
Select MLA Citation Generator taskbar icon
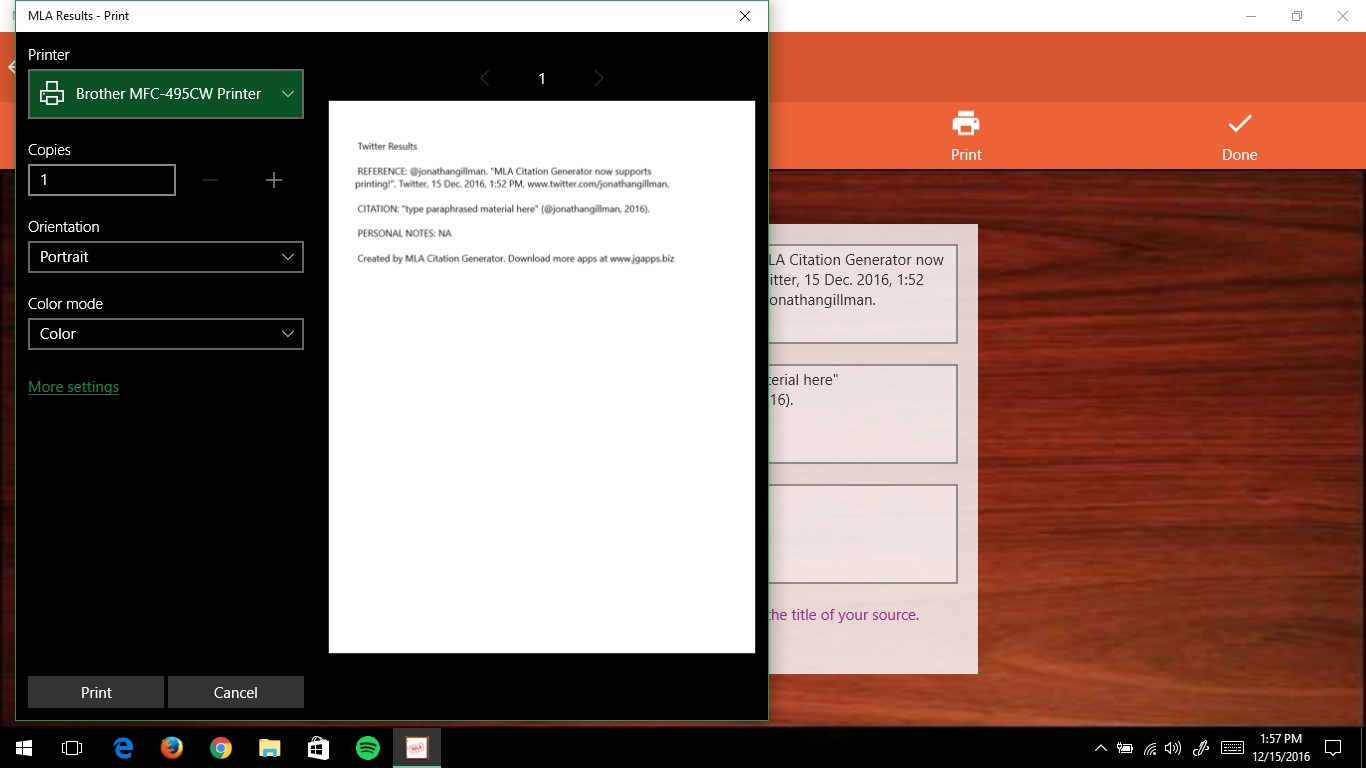tap(417, 748)
